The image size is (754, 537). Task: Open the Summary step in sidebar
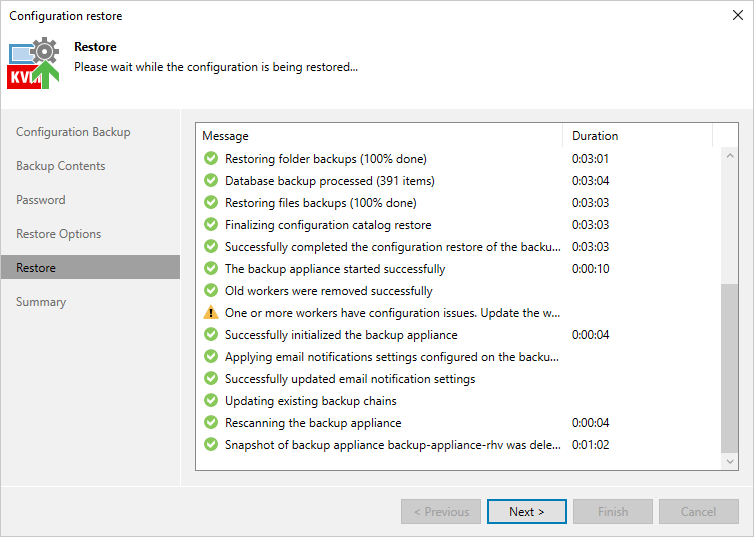(x=41, y=302)
